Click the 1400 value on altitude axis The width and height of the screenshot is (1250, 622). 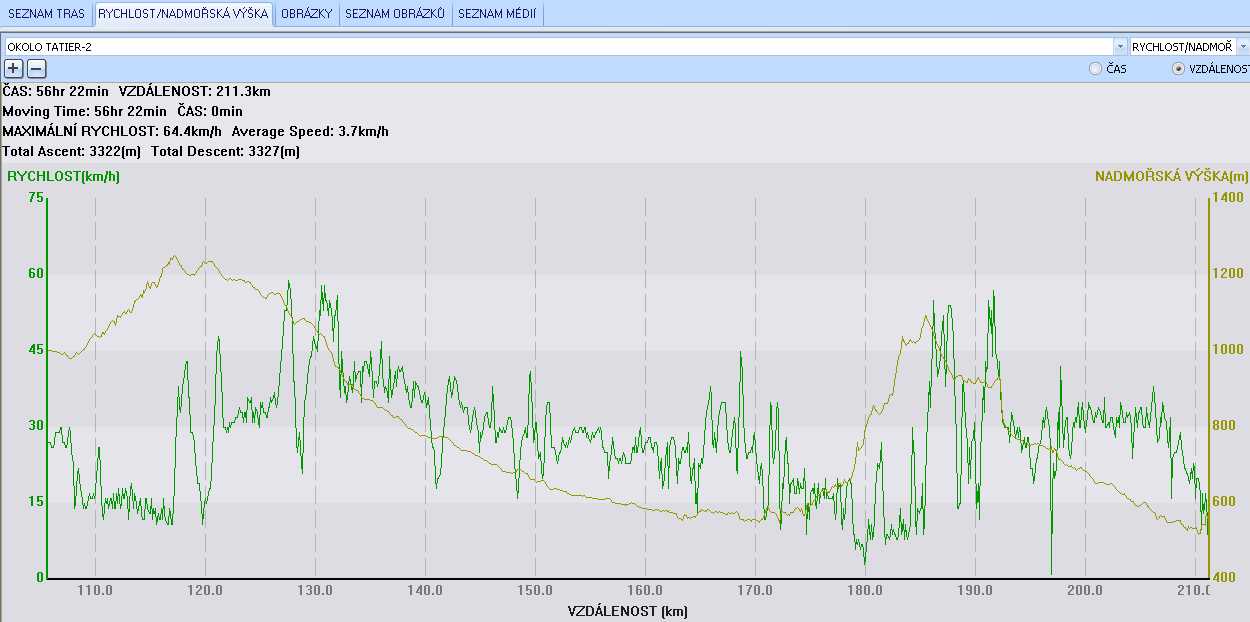coord(1229,198)
